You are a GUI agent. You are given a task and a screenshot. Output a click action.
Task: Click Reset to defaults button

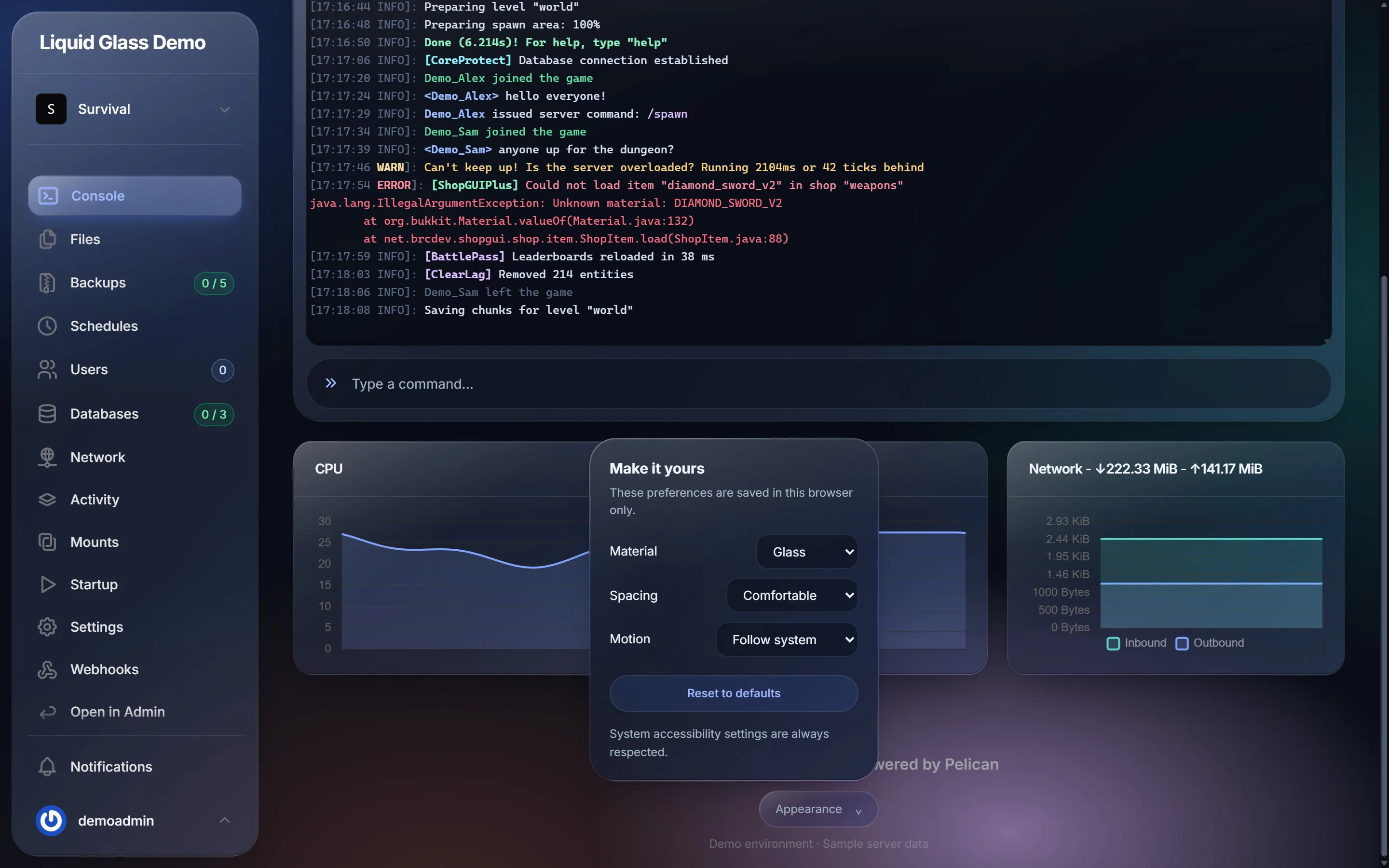(734, 693)
